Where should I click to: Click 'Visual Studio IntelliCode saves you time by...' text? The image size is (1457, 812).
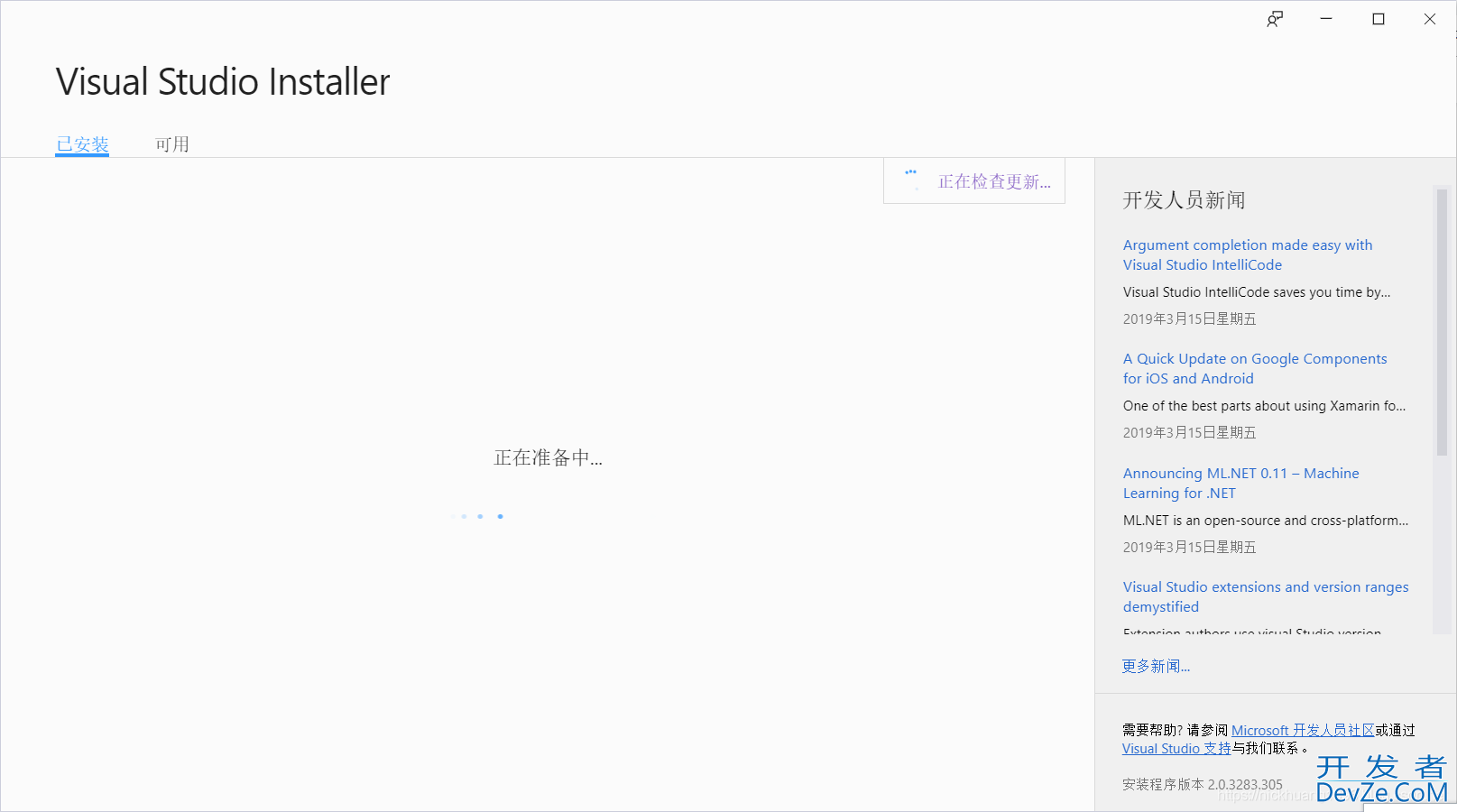coord(1257,292)
